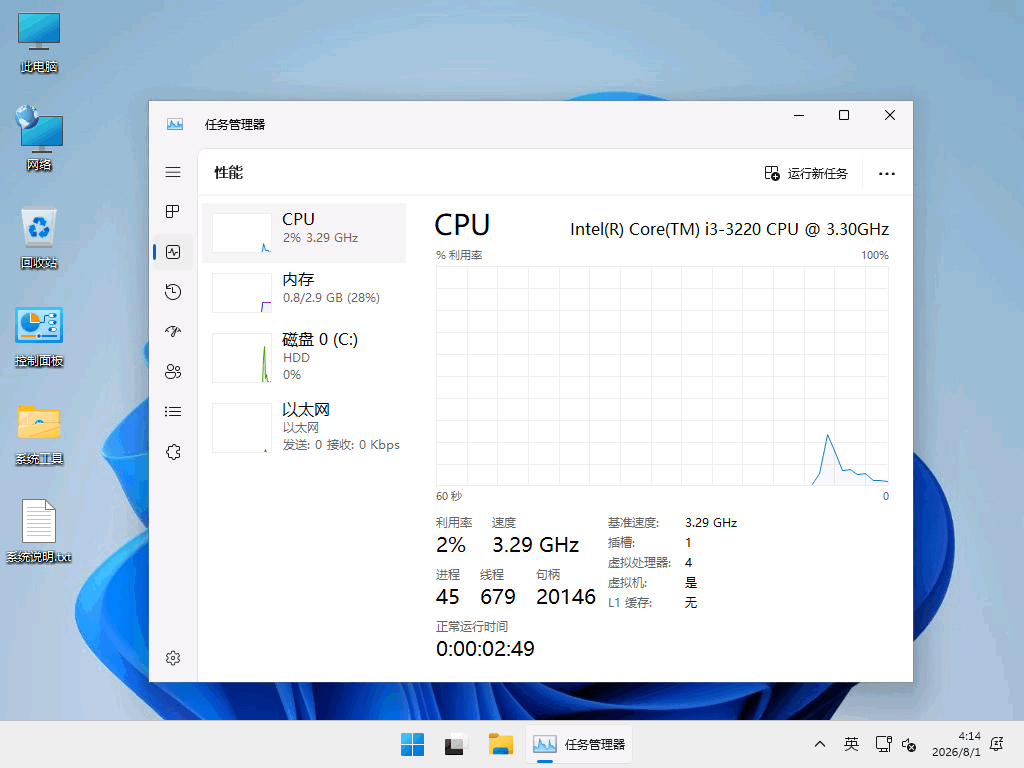
Task: Open the Services page puzzle icon
Action: tap(173, 452)
